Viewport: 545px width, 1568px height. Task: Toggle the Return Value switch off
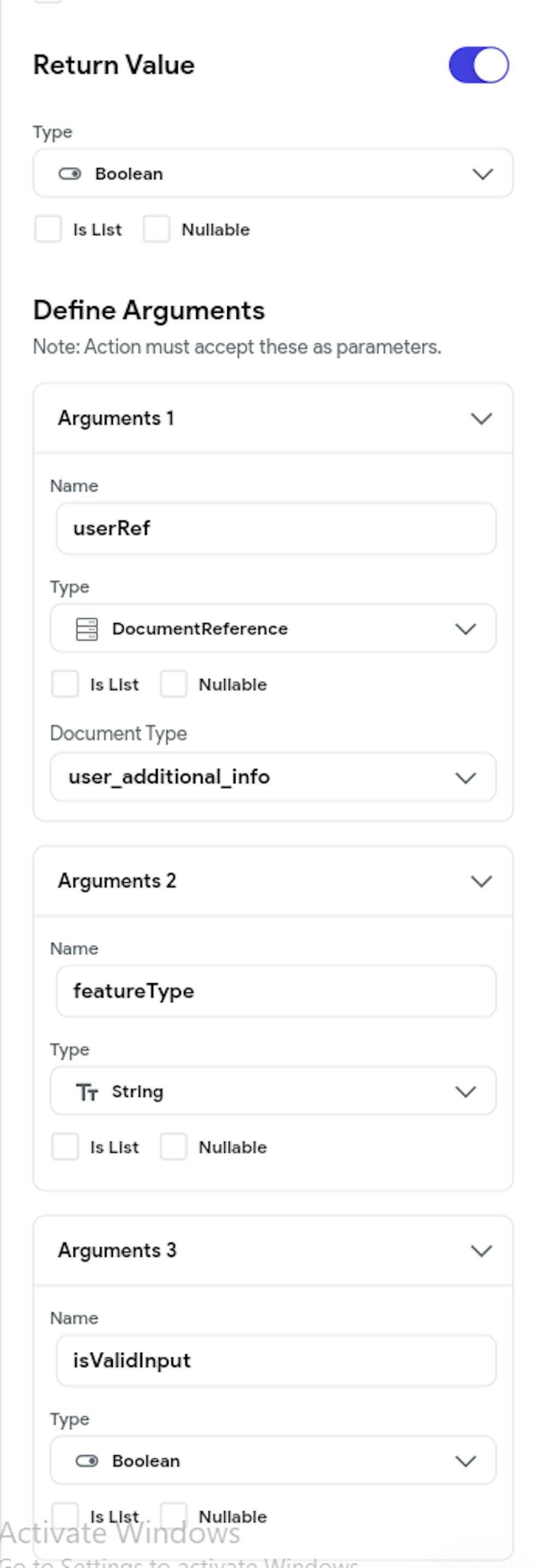click(x=479, y=65)
